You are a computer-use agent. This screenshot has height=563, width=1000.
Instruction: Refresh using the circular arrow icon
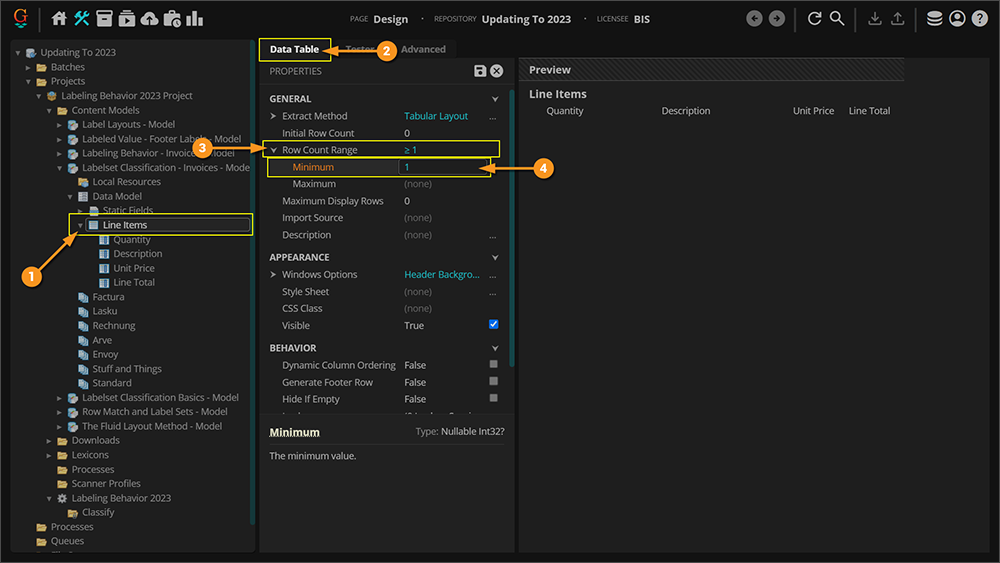point(814,19)
